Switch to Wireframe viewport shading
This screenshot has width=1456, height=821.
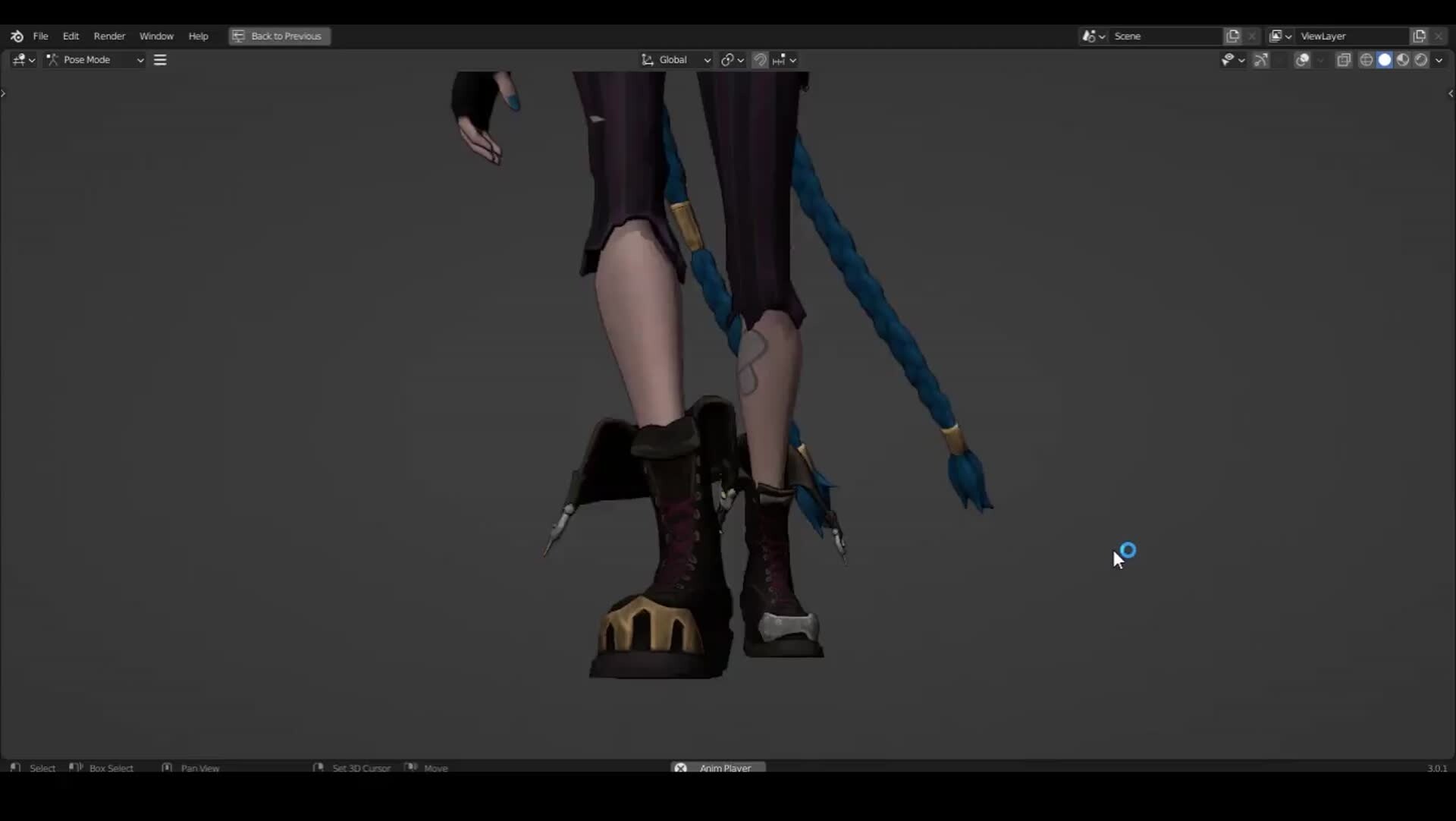1366,60
